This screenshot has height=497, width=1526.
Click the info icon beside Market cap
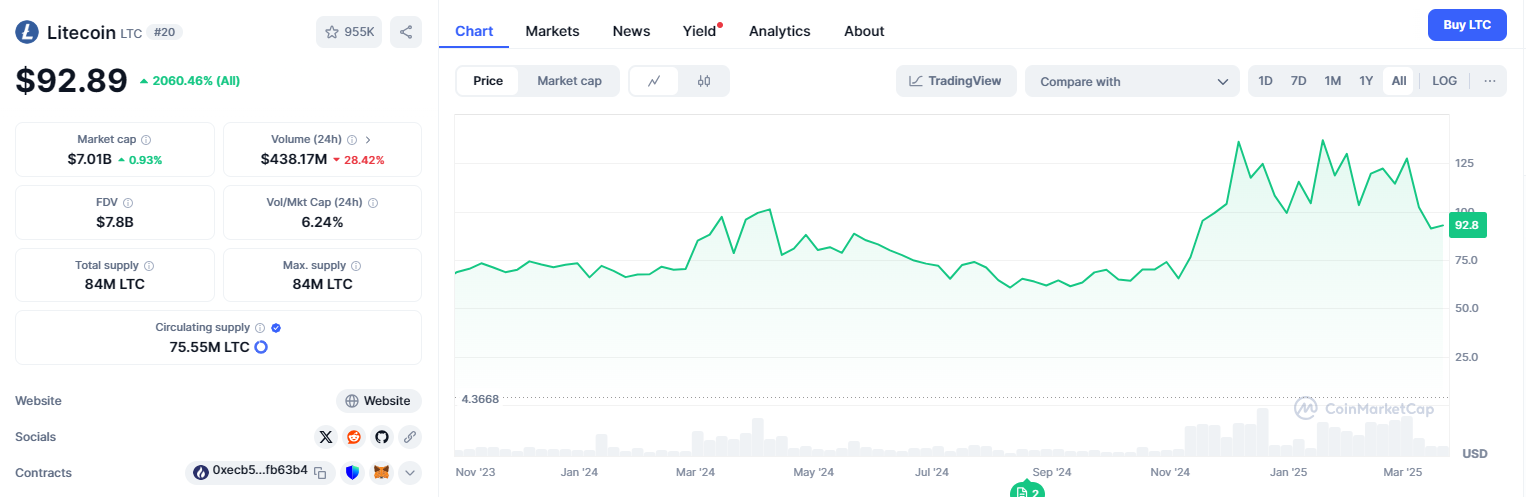(x=146, y=140)
